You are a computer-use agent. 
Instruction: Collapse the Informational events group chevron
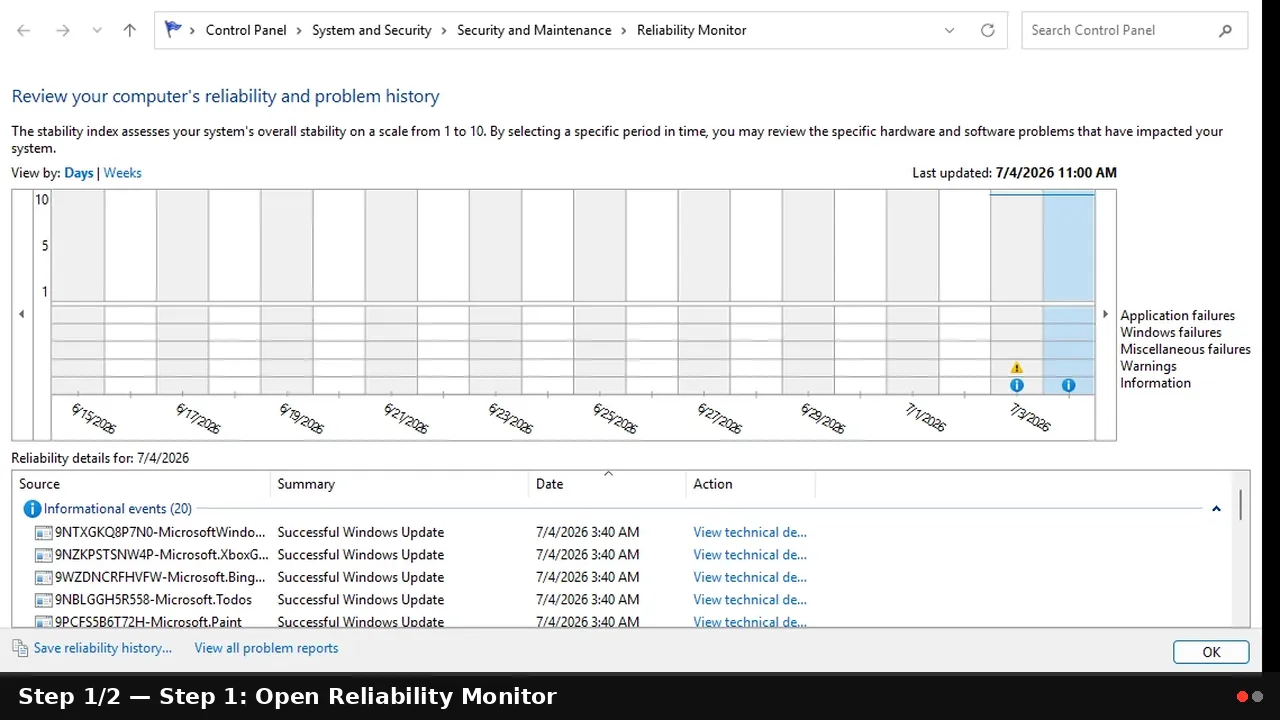click(1216, 509)
